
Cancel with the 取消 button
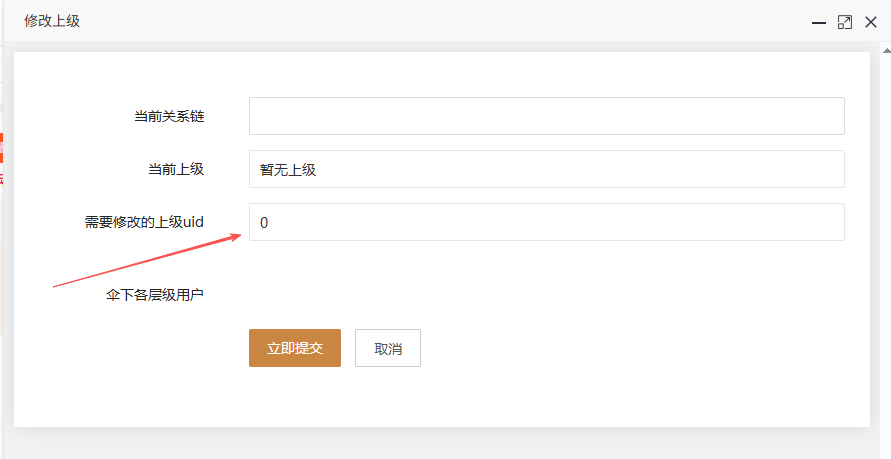(387, 348)
